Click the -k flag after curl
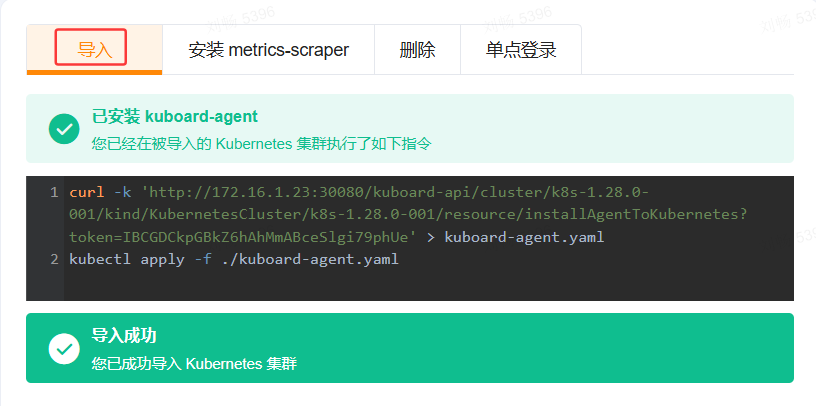Viewport: 816px width, 406px height. [121, 192]
